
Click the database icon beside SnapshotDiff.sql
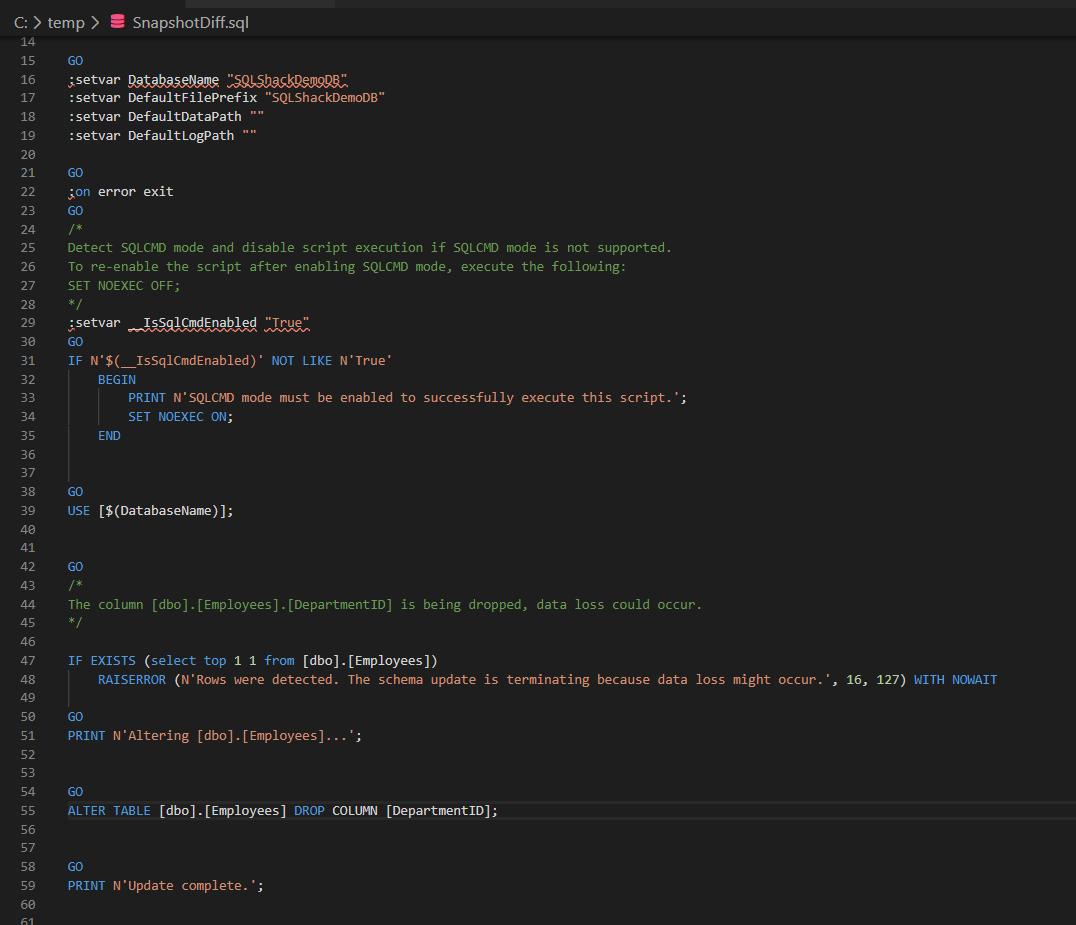click(x=117, y=22)
